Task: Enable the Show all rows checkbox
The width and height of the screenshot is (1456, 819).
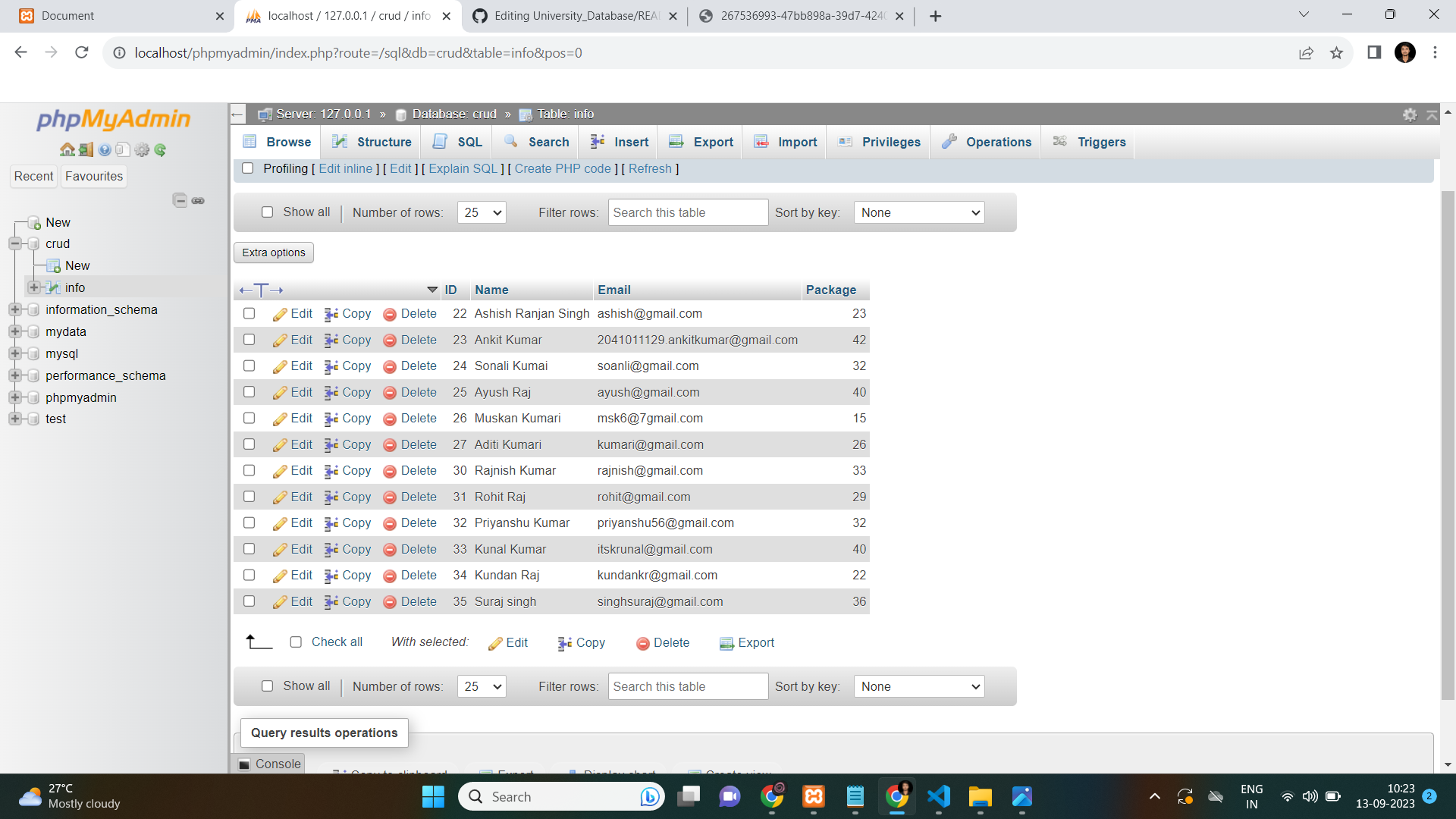Action: [x=268, y=212]
